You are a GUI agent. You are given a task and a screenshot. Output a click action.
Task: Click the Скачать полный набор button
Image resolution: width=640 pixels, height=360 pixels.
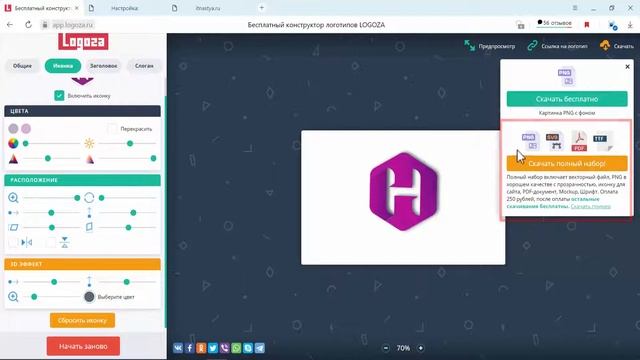click(x=567, y=163)
